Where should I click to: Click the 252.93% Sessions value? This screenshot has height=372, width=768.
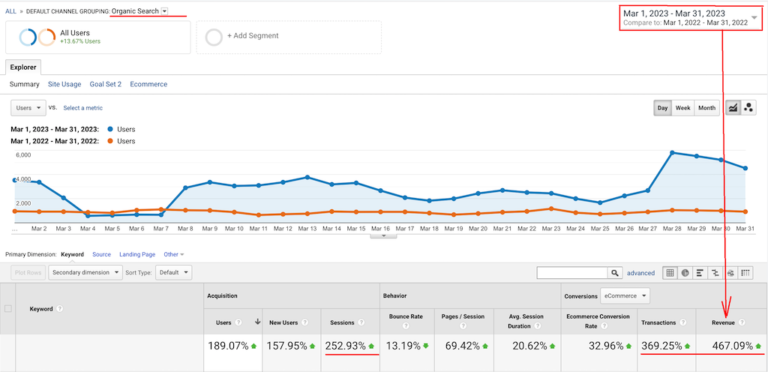tap(345, 346)
